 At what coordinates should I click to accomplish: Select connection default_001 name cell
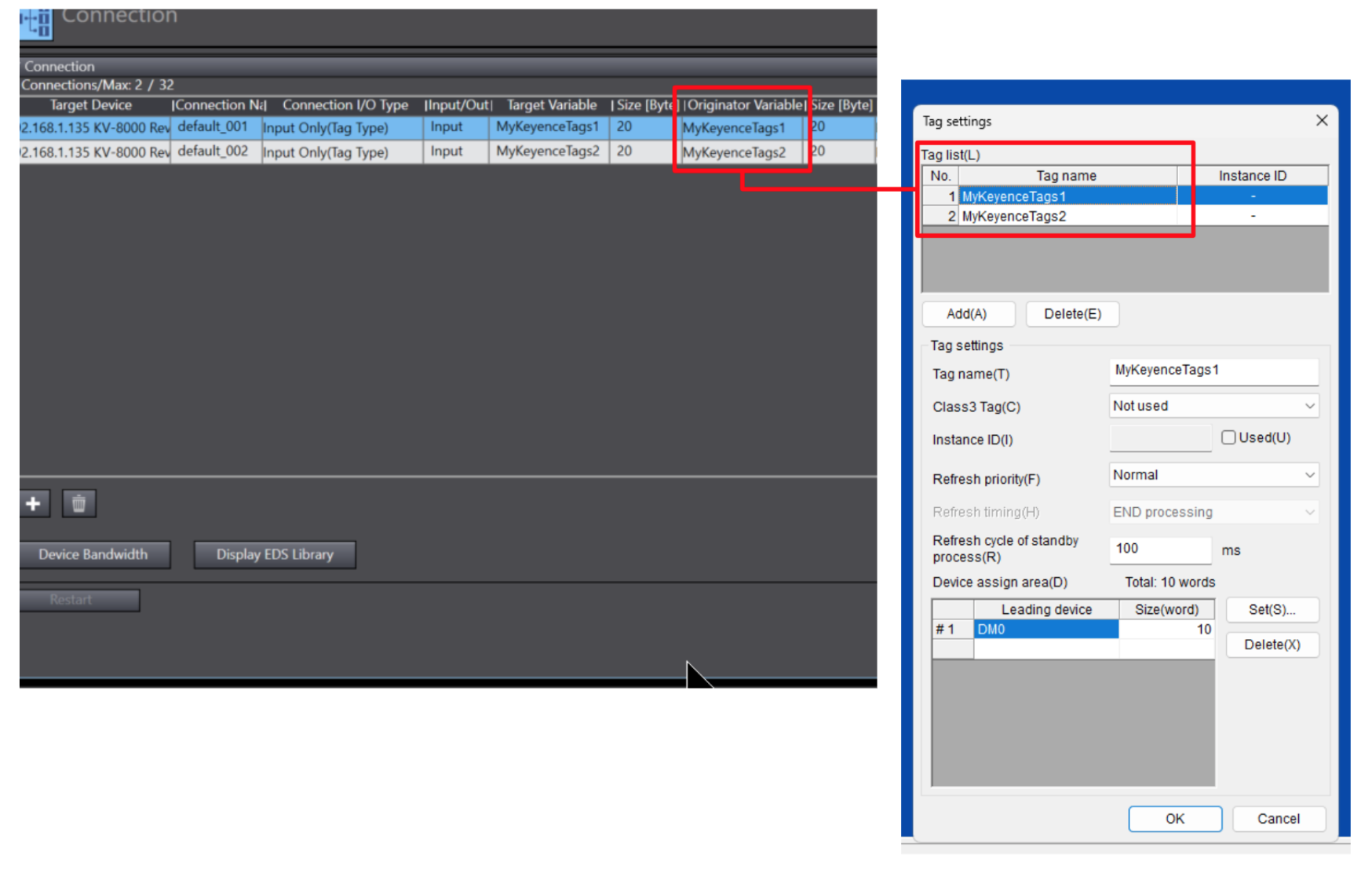click(x=216, y=127)
